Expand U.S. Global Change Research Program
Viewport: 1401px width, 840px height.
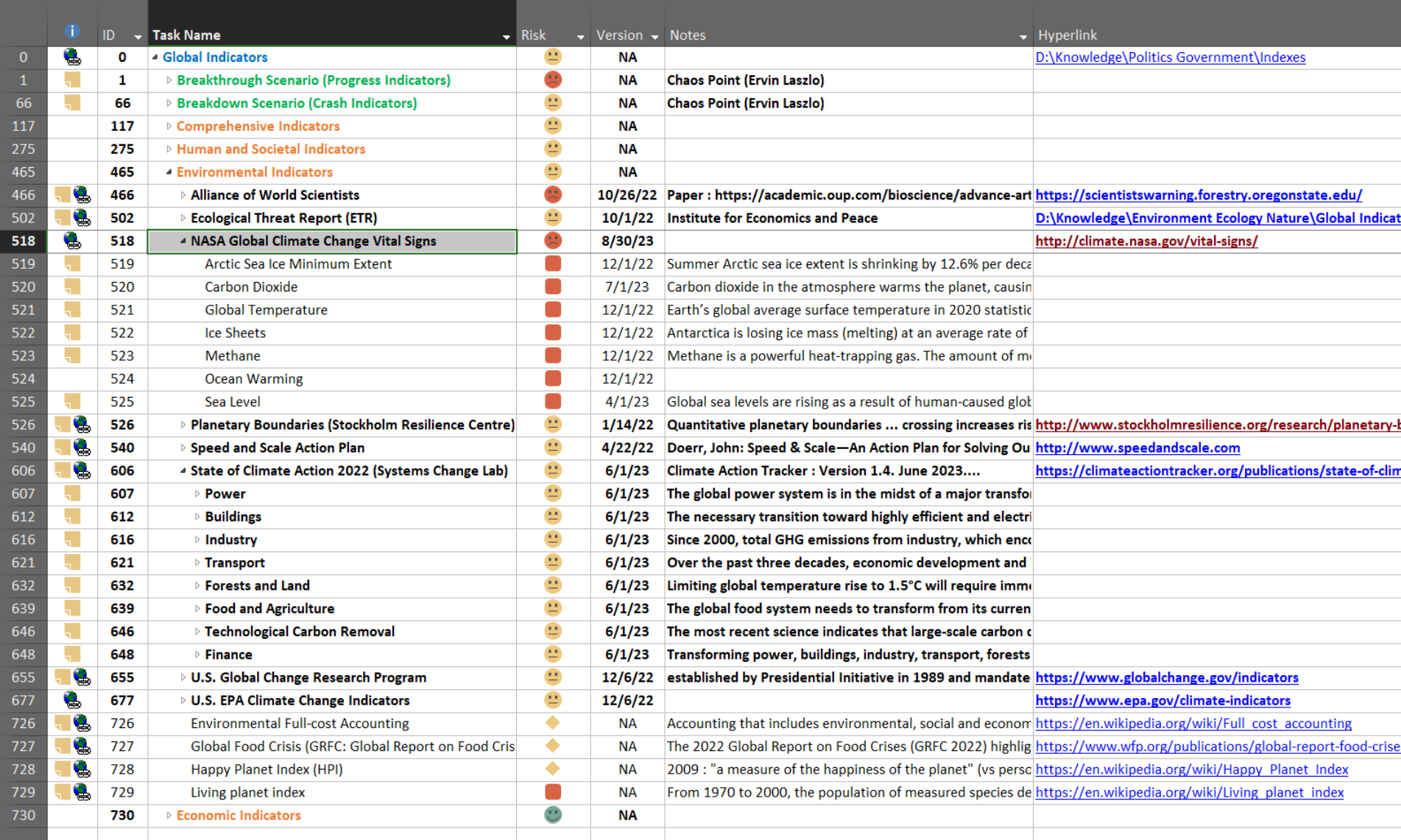(x=183, y=677)
